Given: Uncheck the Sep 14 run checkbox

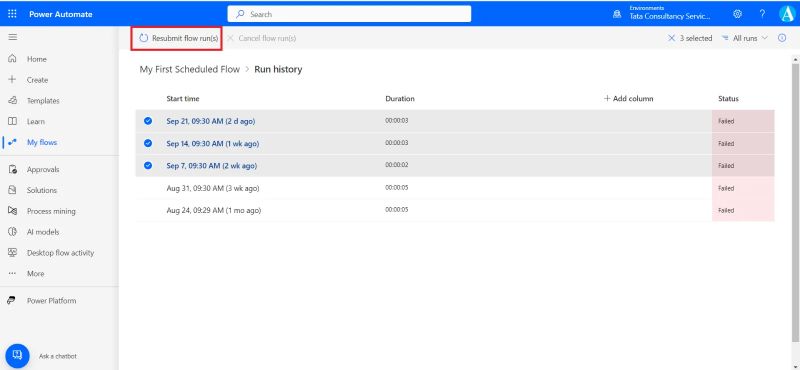Looking at the screenshot, I should click(x=148, y=143).
